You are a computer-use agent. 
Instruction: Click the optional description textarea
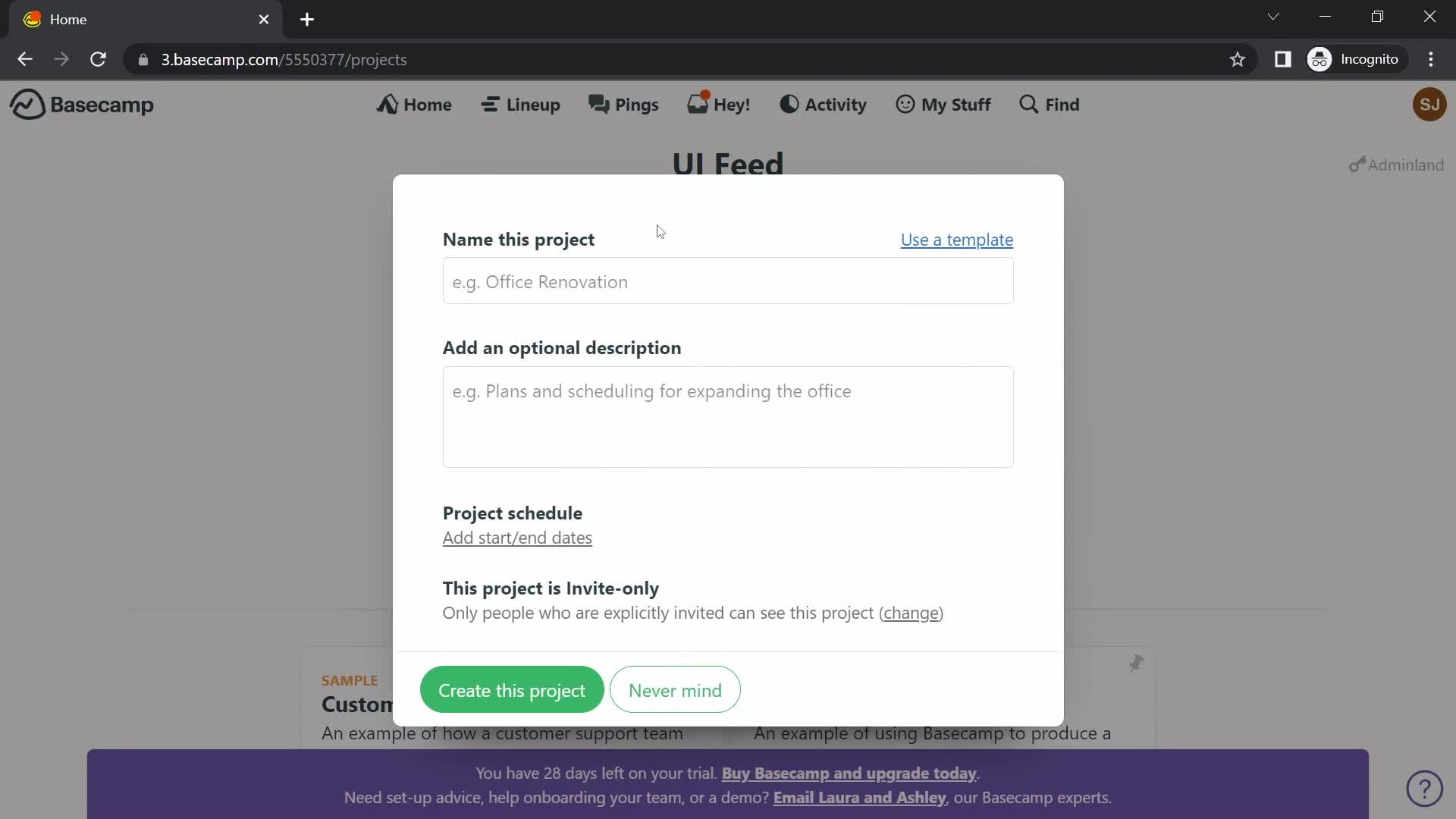[727, 415]
